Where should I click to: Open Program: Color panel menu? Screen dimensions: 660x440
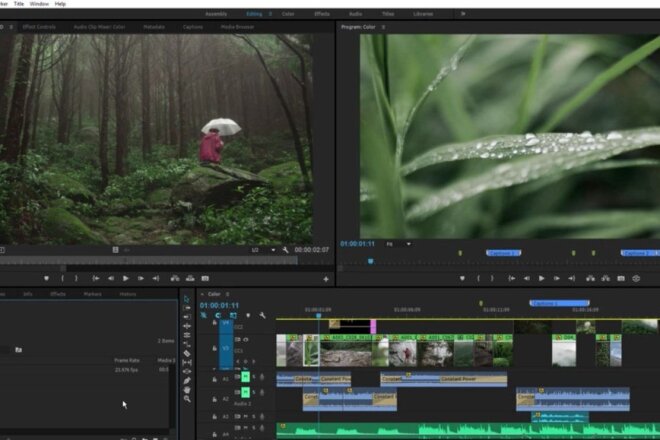[x=383, y=27]
